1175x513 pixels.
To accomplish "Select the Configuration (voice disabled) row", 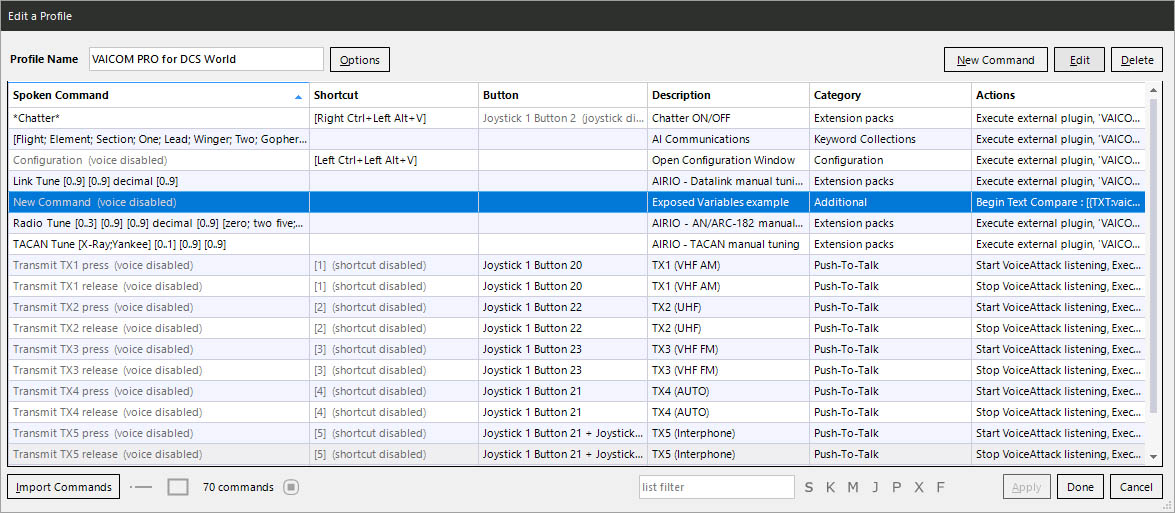I will tap(576, 160).
